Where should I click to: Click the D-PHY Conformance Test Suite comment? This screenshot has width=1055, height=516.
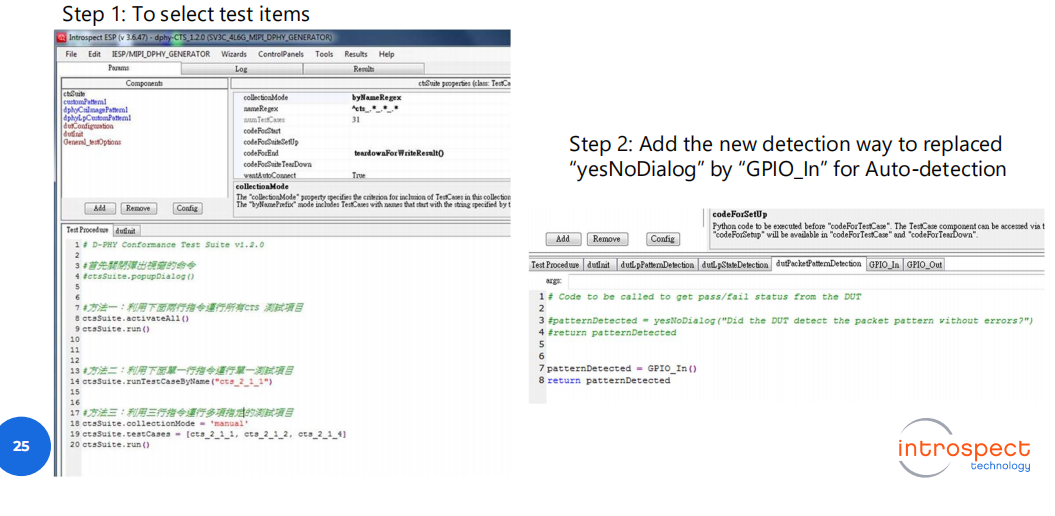[x=174, y=244]
